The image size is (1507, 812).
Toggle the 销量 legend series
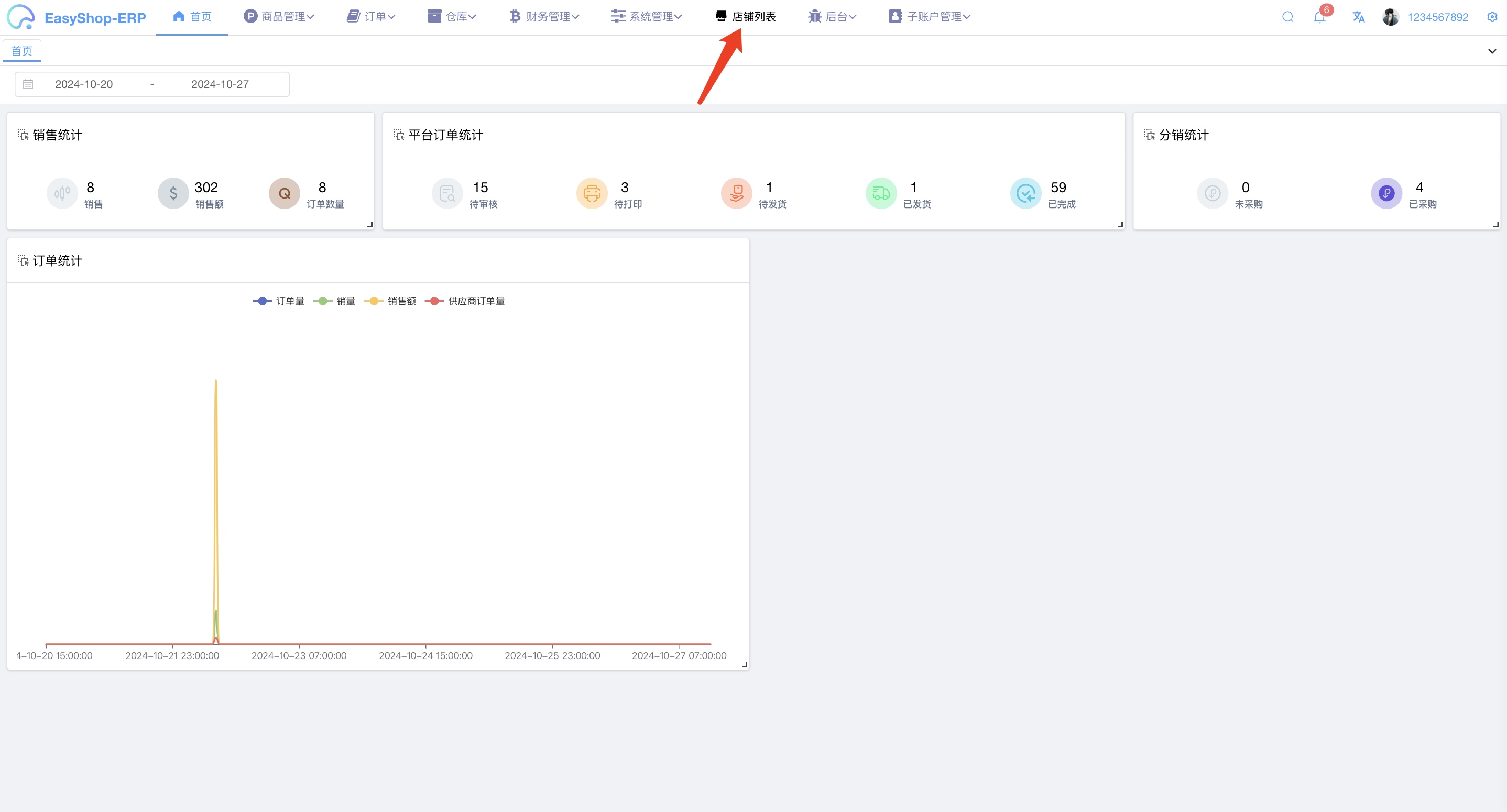(335, 301)
